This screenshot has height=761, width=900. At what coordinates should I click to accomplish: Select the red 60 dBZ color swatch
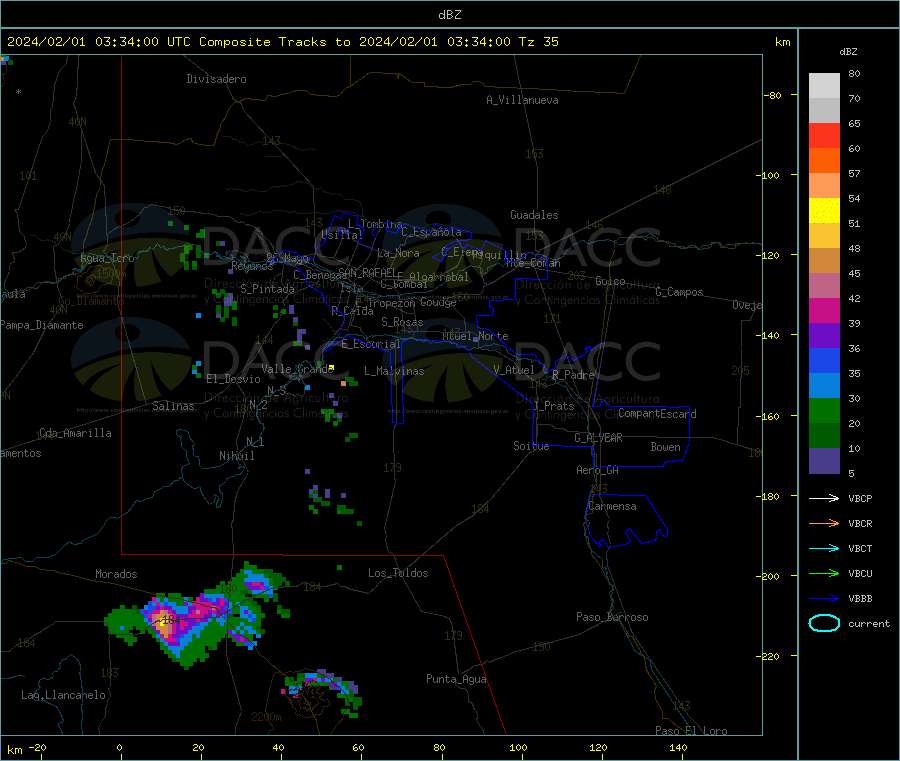824,135
